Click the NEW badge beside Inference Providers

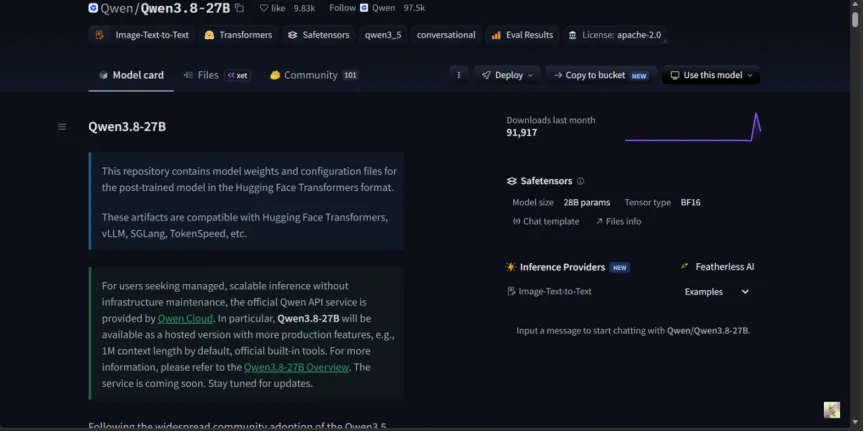point(620,268)
